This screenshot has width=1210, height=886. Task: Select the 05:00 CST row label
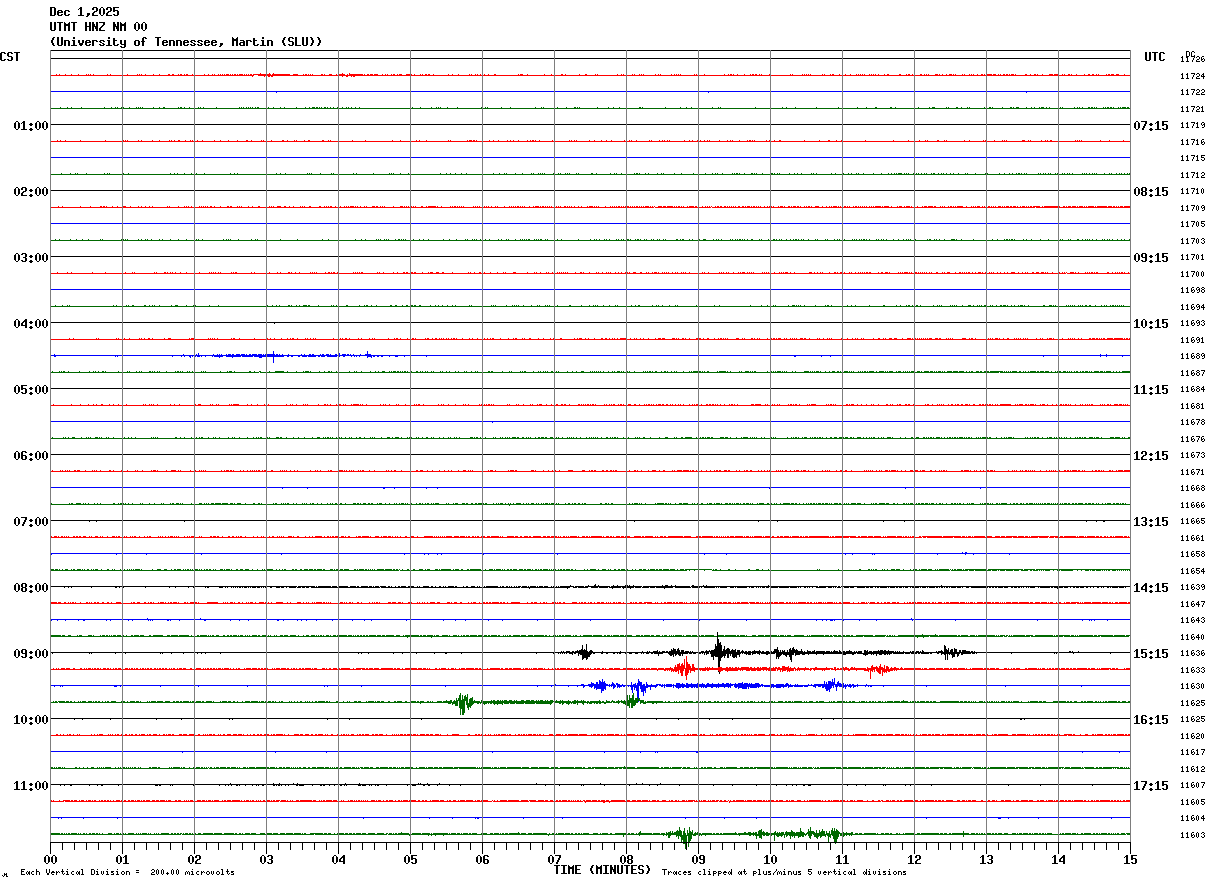[31, 390]
